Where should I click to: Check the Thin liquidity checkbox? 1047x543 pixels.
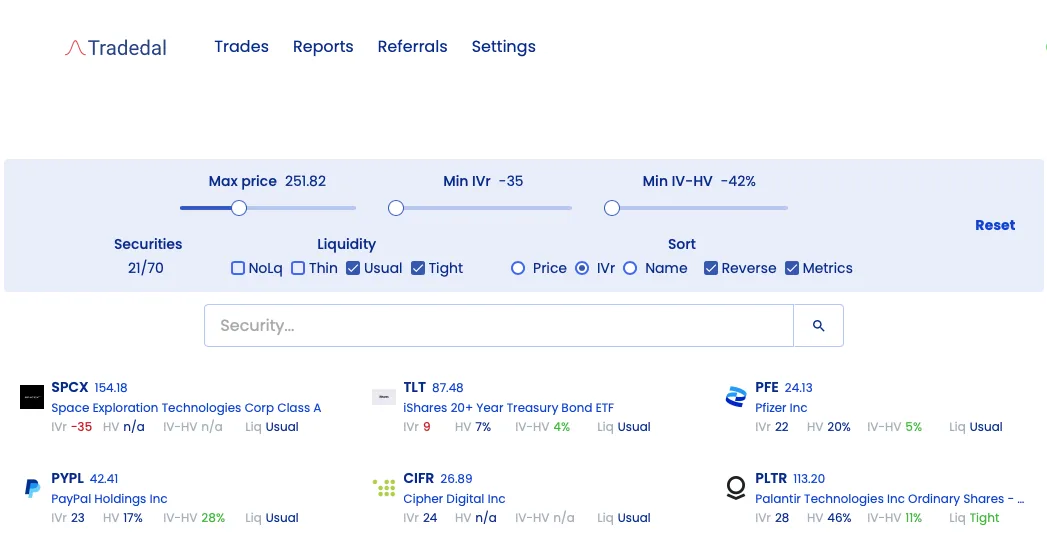click(298, 268)
